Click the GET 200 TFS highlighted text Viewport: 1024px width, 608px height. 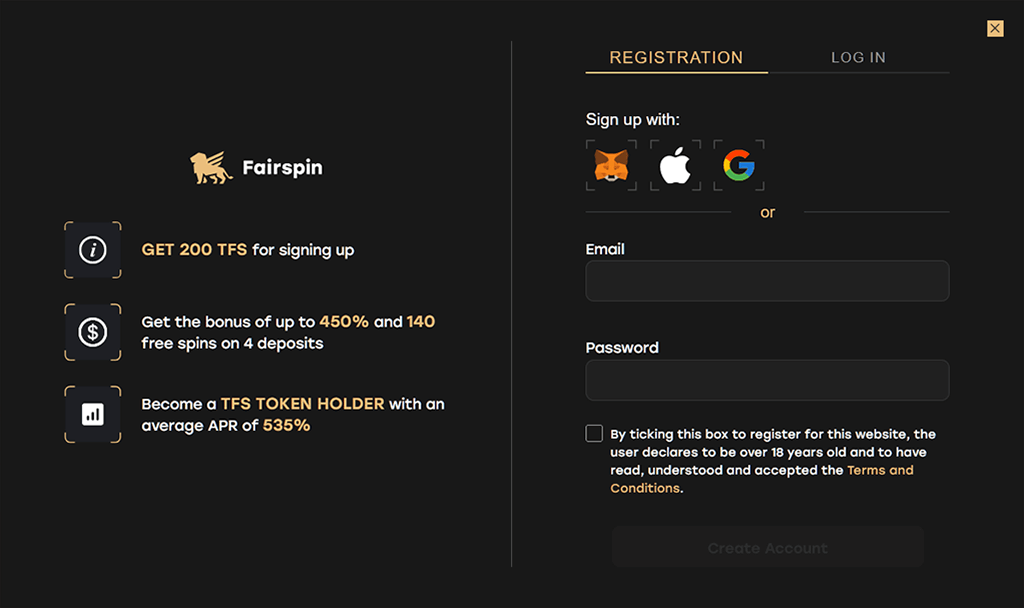coord(194,250)
